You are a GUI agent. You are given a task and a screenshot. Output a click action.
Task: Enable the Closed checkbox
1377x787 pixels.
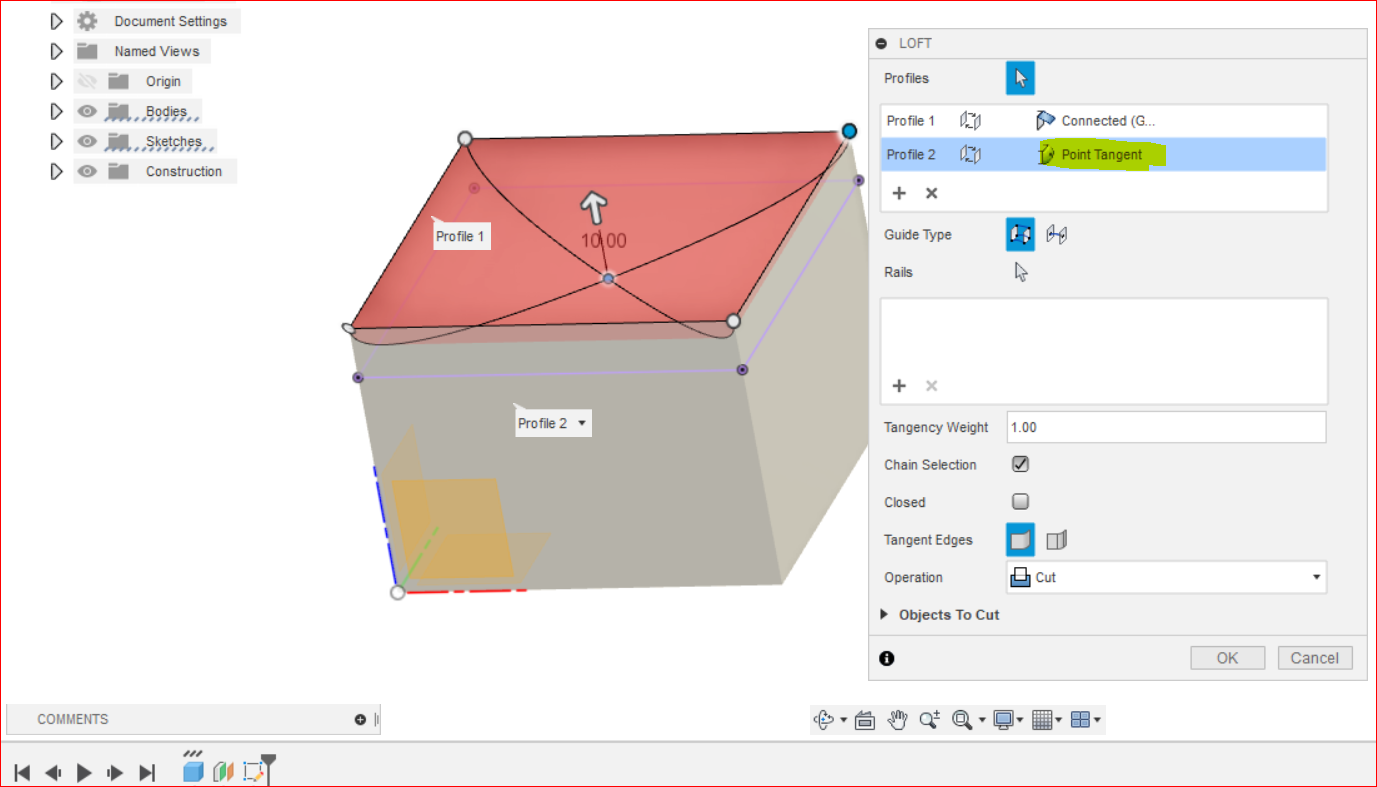(1020, 502)
